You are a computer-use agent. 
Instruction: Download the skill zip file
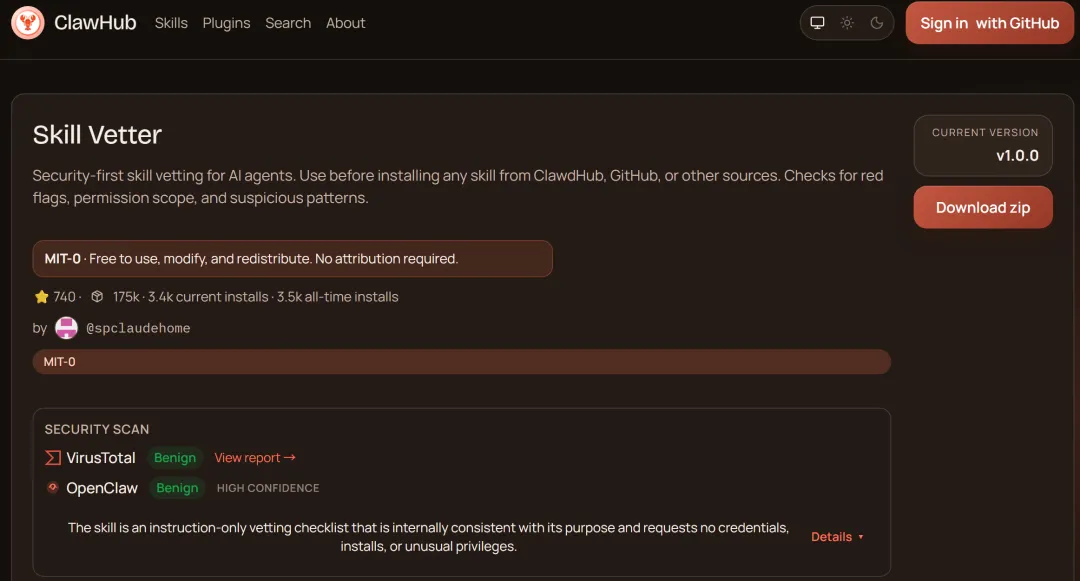click(982, 208)
